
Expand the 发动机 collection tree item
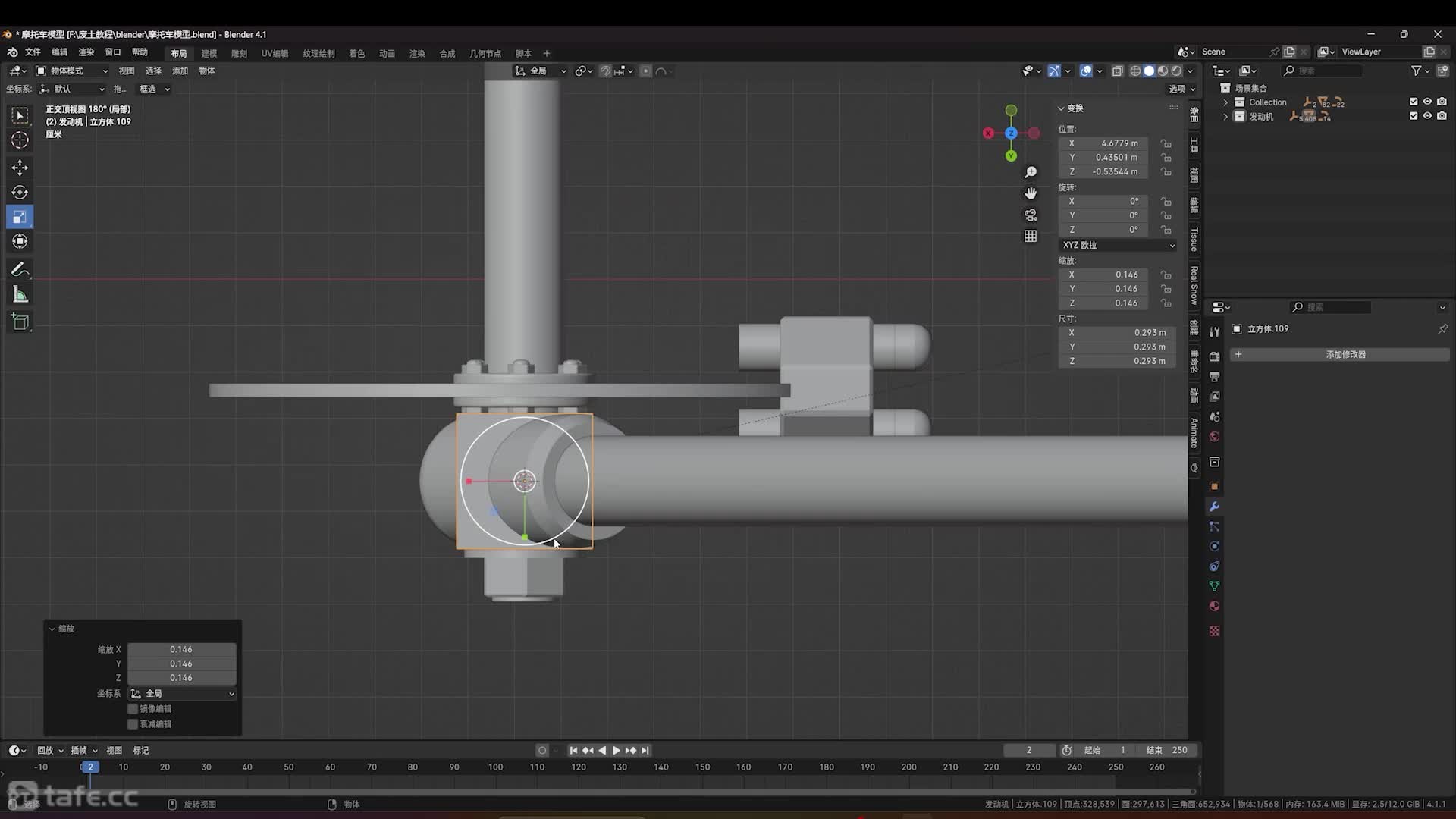[x=1225, y=117]
